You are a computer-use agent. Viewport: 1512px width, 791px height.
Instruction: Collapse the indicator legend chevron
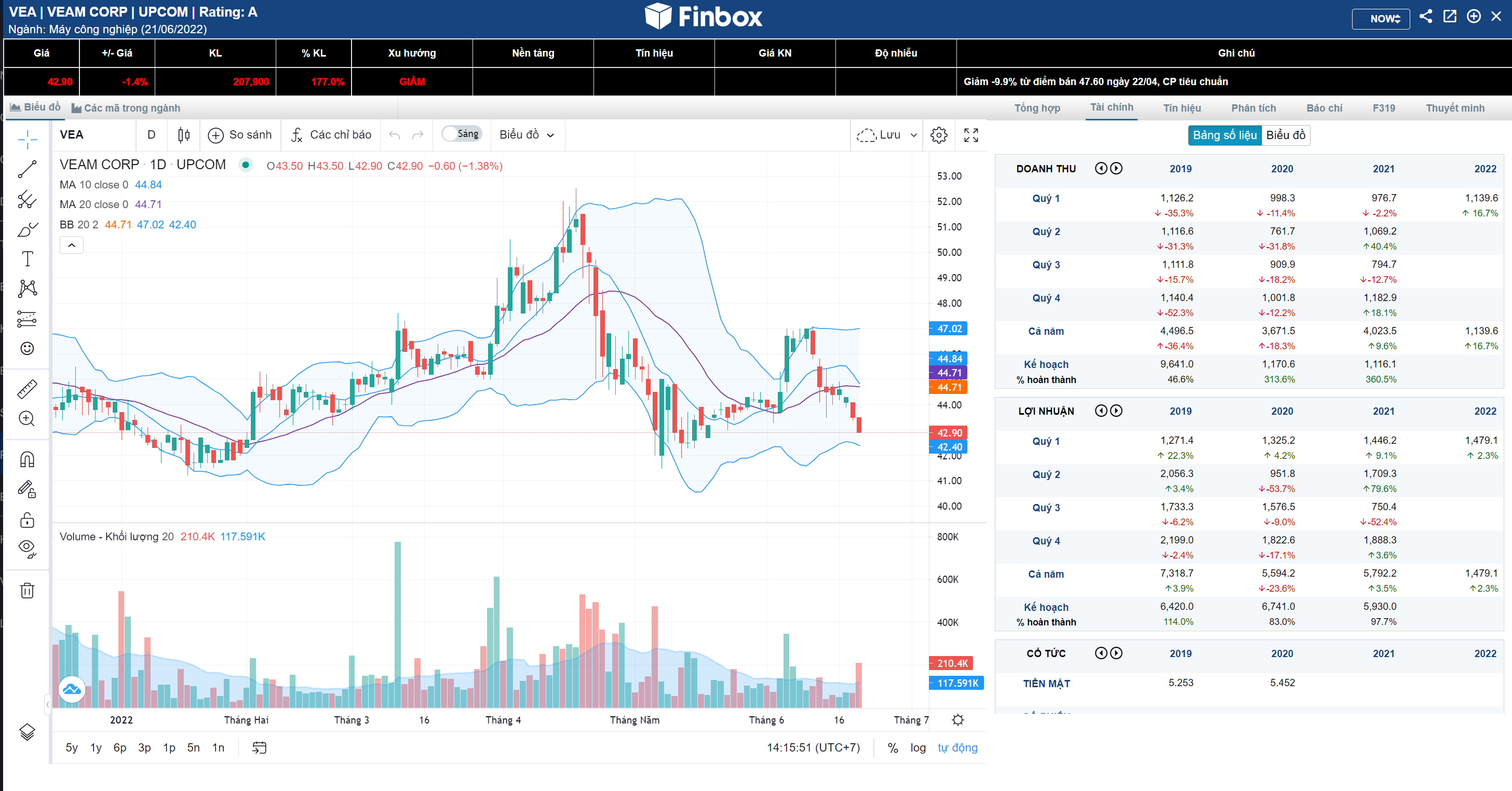click(x=72, y=246)
